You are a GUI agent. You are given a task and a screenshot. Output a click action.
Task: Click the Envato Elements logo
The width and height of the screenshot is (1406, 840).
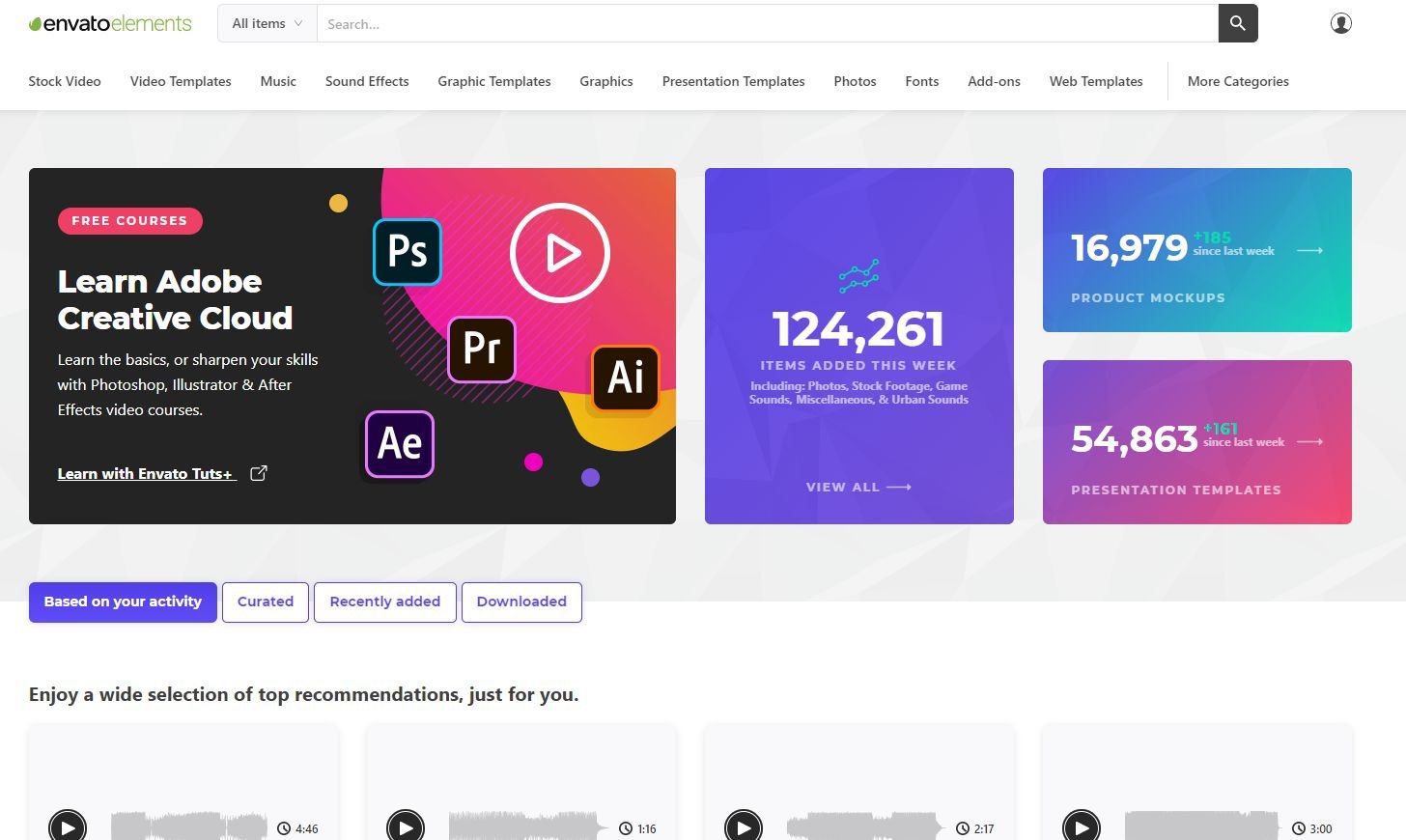coord(110,23)
